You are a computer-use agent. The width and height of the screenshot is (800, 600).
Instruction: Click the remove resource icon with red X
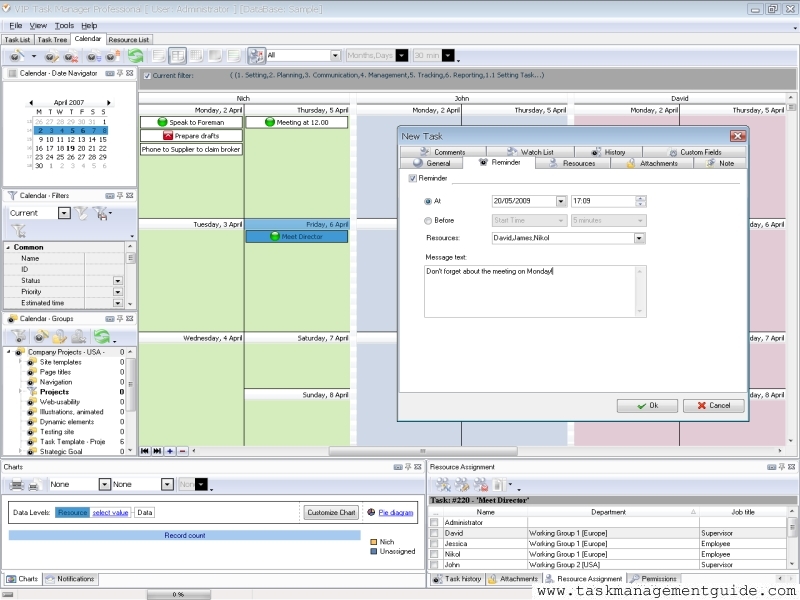coord(481,485)
